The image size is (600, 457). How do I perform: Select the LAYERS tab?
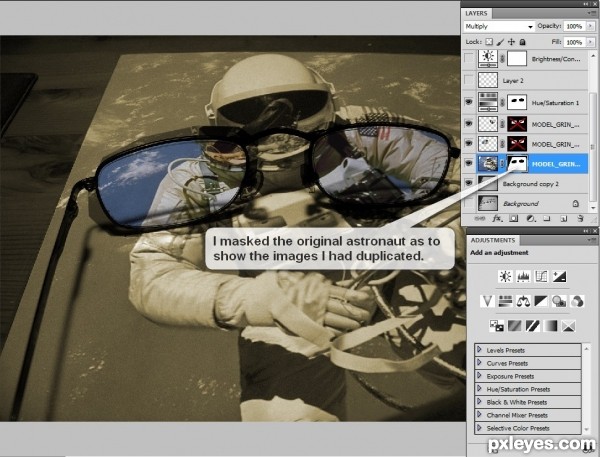tap(476, 13)
